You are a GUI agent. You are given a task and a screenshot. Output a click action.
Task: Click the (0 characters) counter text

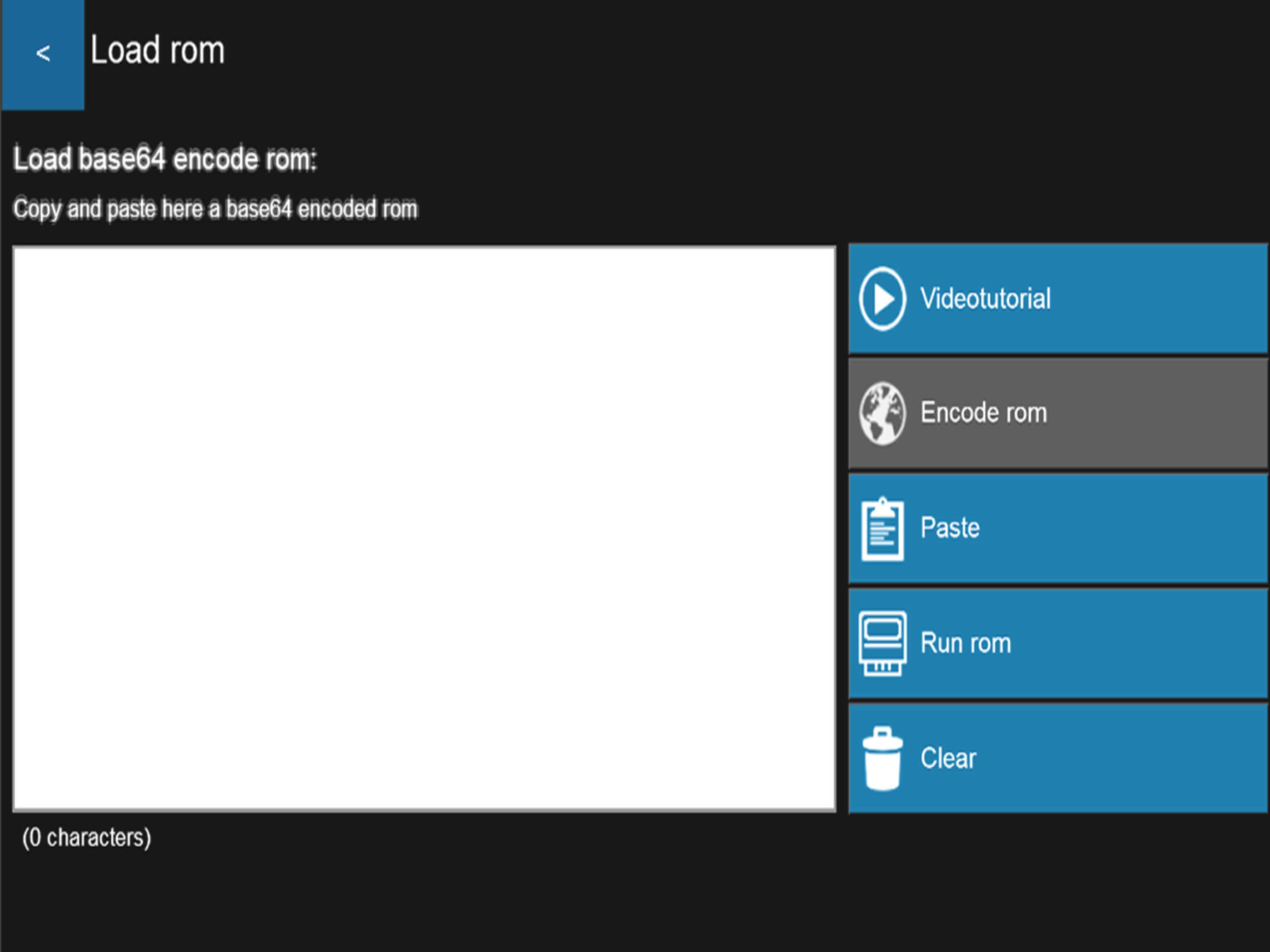[x=86, y=838]
